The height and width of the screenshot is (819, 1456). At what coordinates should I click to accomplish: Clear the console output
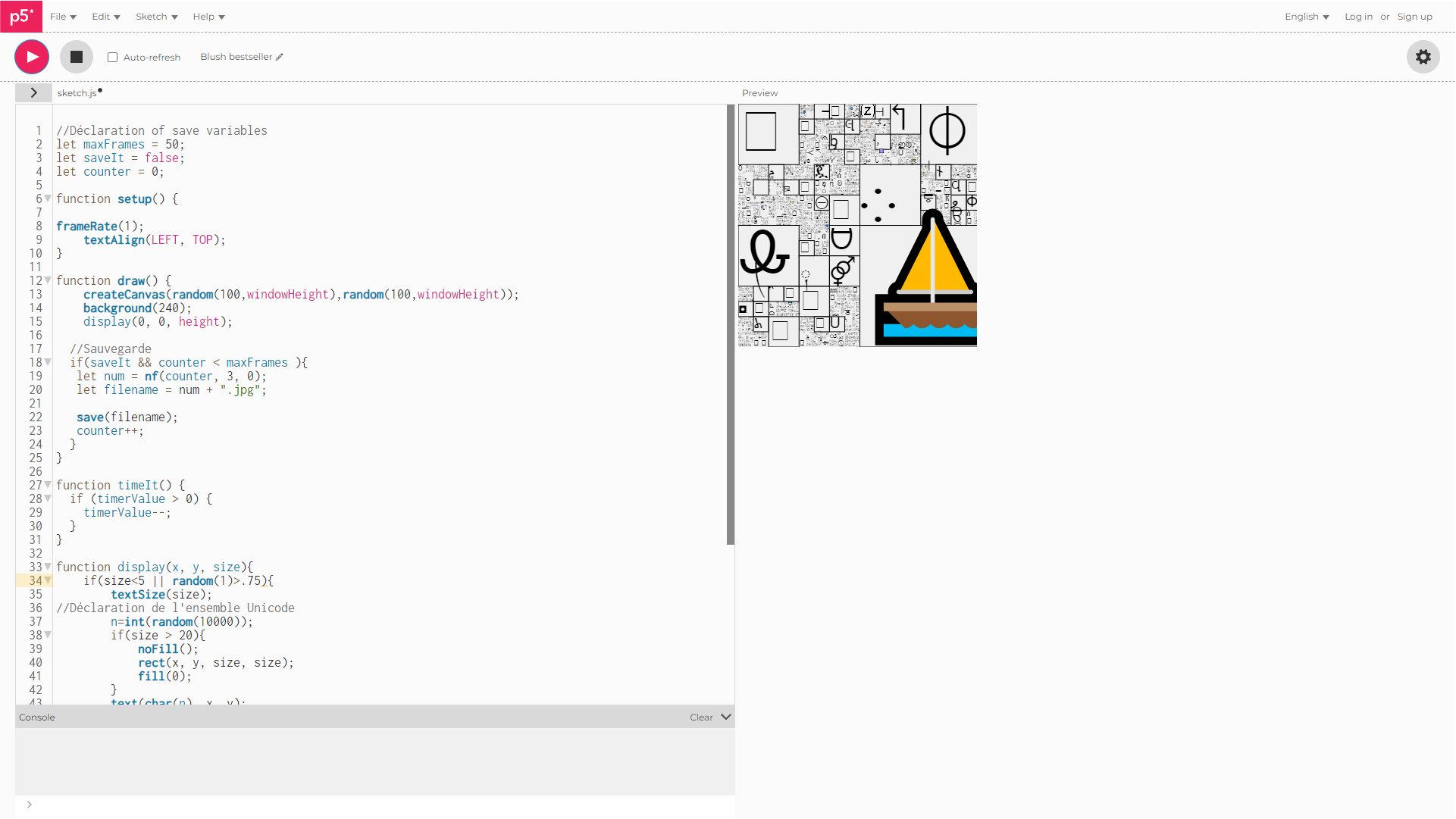pos(700,717)
